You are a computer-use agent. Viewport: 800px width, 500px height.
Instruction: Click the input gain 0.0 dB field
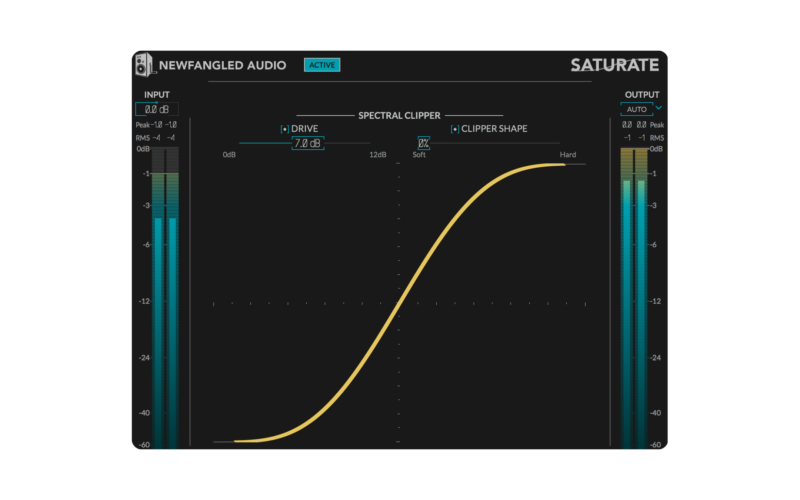tap(156, 109)
